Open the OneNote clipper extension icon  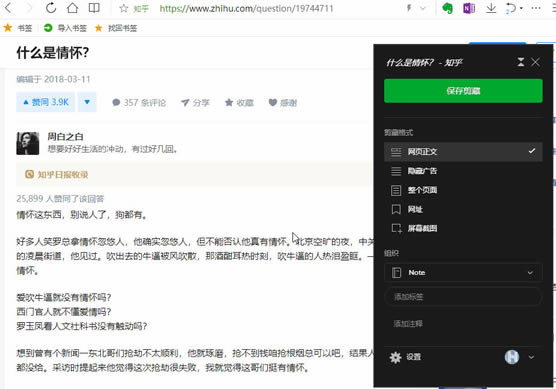tap(469, 8)
